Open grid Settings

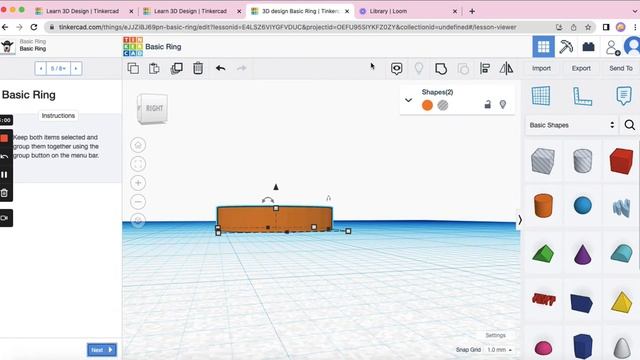click(x=496, y=335)
